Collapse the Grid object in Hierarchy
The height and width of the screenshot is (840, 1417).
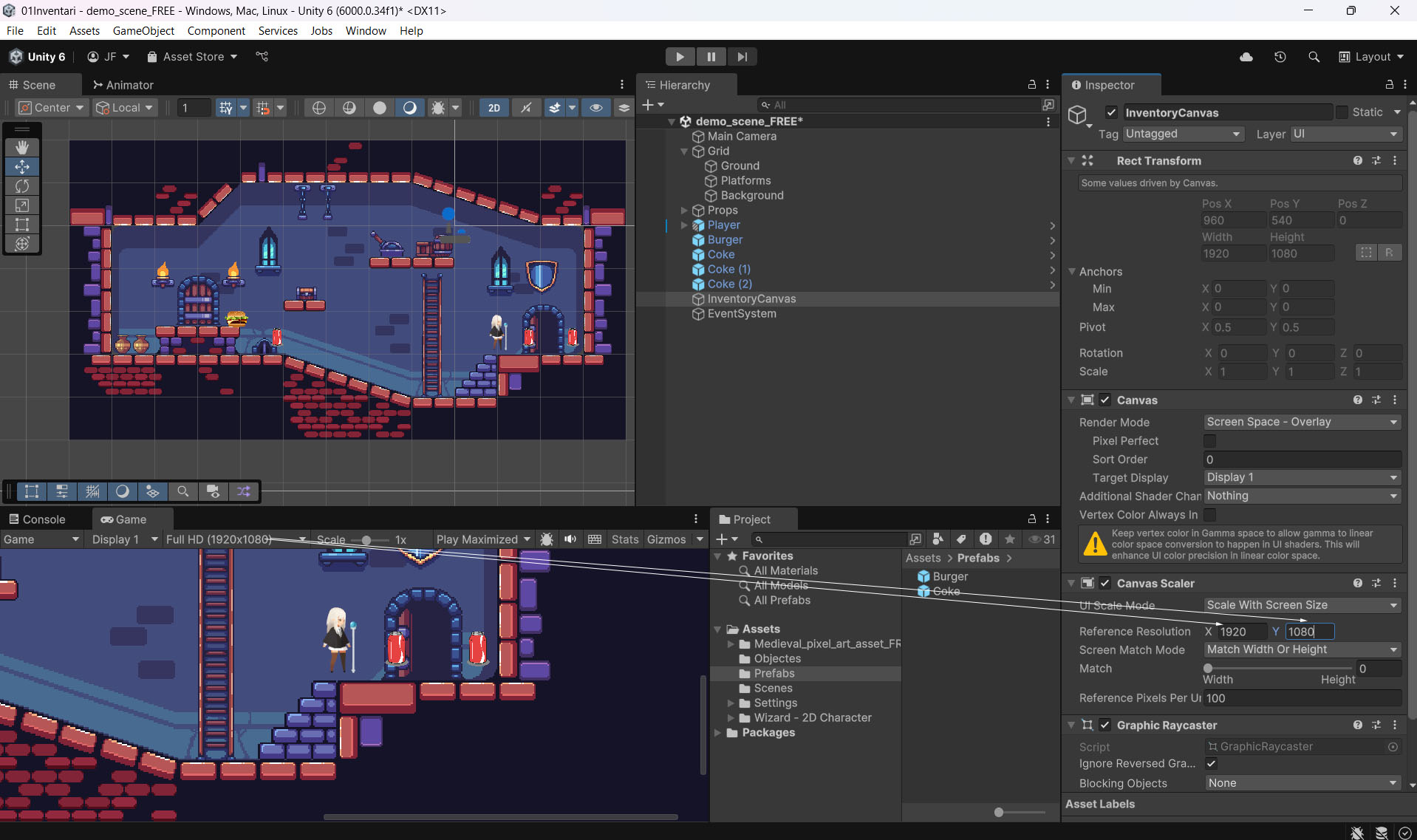pyautogui.click(x=684, y=151)
